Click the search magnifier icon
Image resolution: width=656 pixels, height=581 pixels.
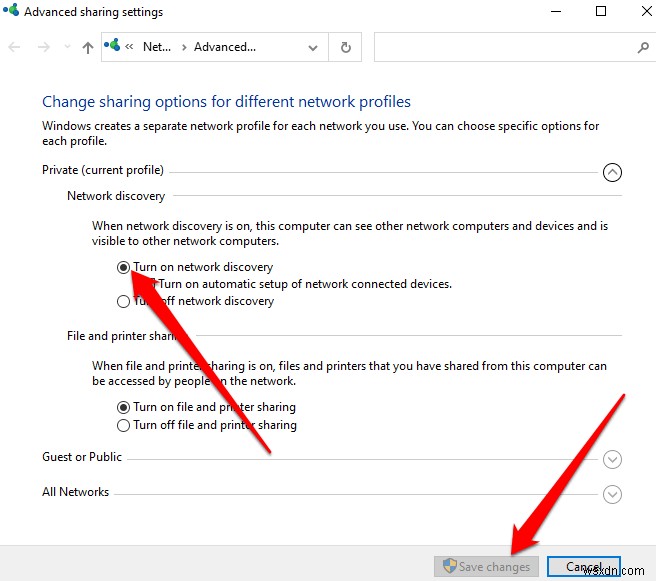pyautogui.click(x=643, y=47)
